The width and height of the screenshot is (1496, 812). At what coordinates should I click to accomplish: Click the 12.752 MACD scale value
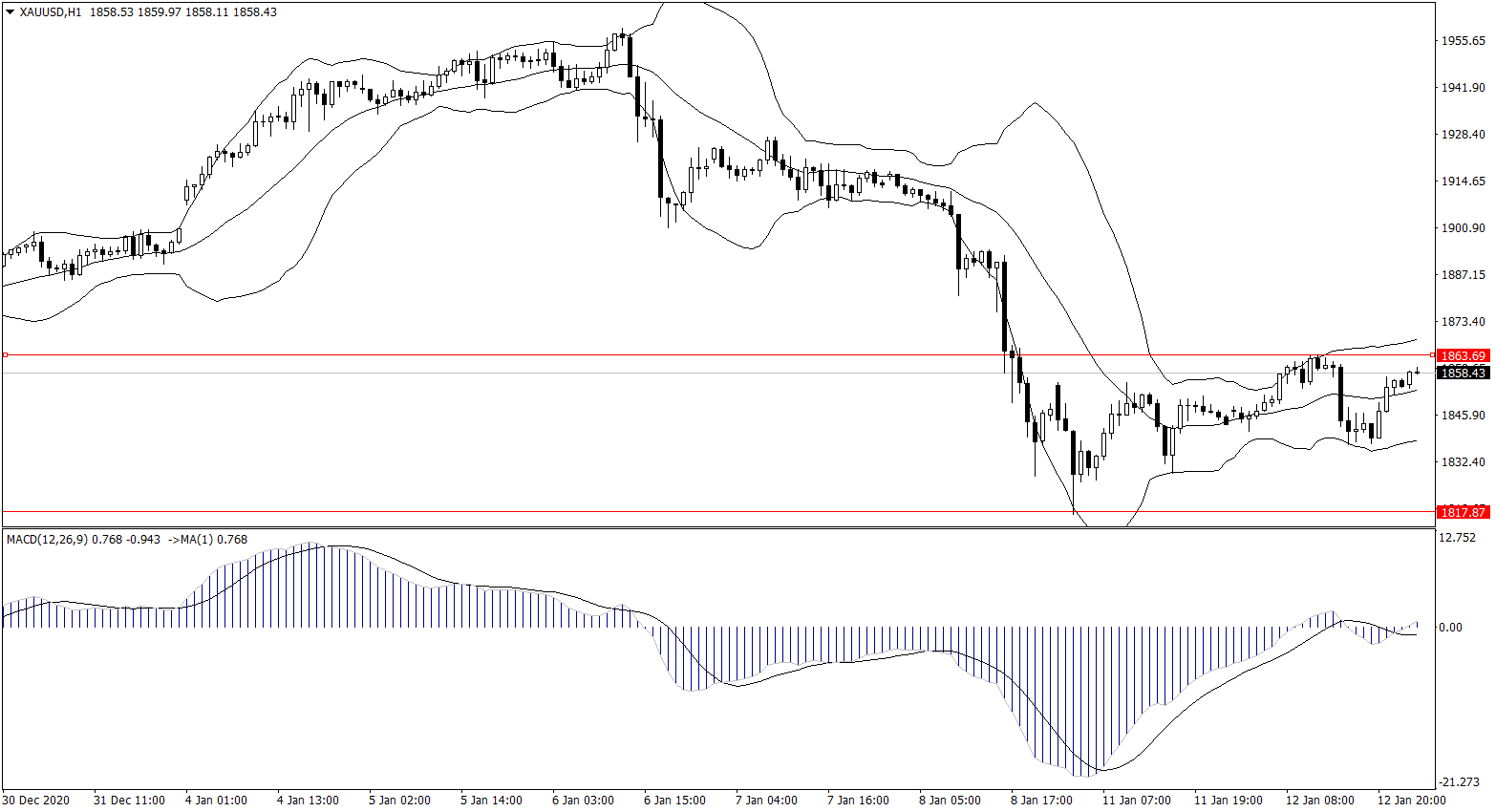click(x=1457, y=538)
